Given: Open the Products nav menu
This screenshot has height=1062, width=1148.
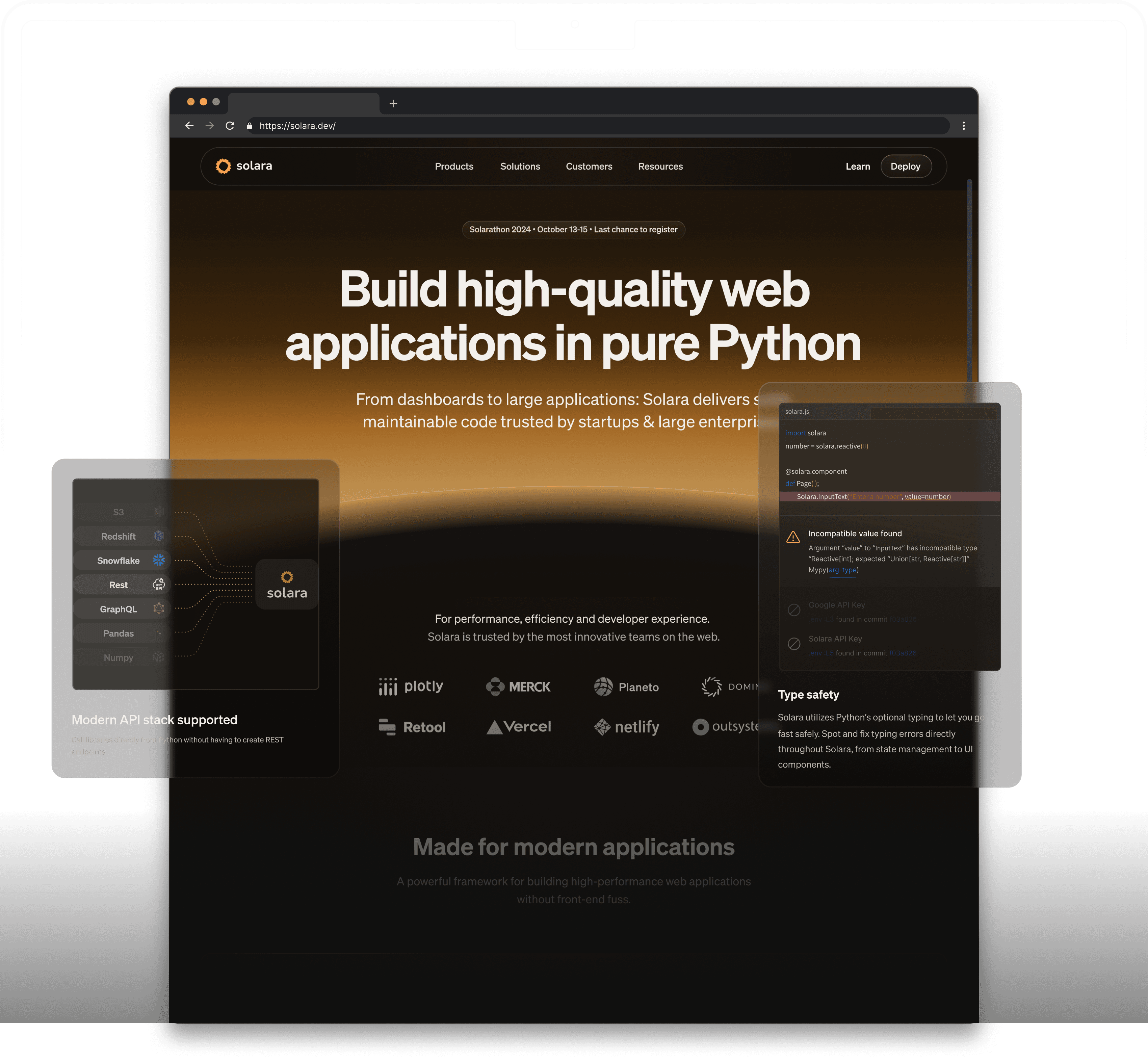Looking at the screenshot, I should (x=454, y=166).
